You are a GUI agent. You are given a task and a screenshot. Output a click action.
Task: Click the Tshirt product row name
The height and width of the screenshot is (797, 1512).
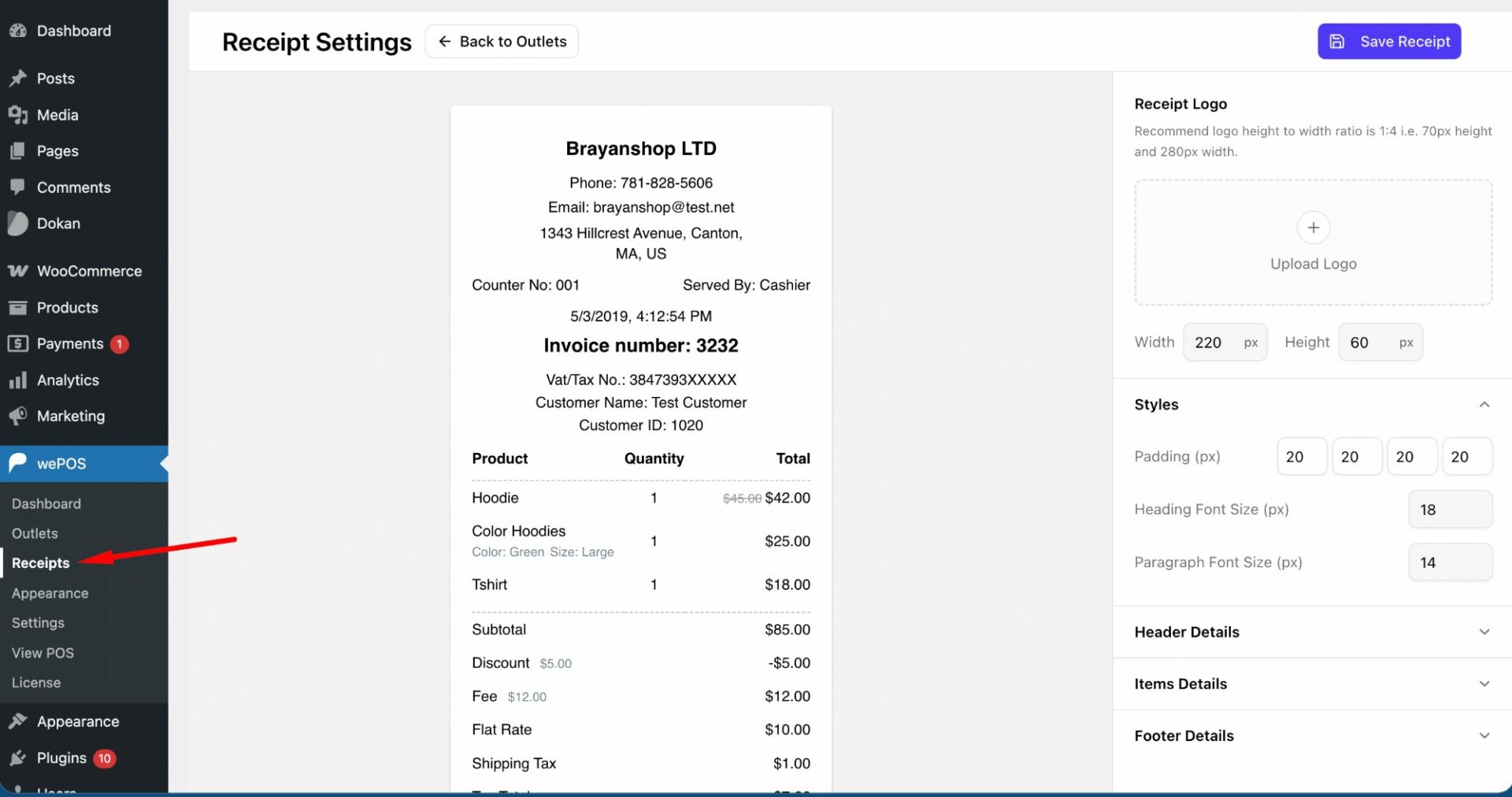(x=490, y=584)
